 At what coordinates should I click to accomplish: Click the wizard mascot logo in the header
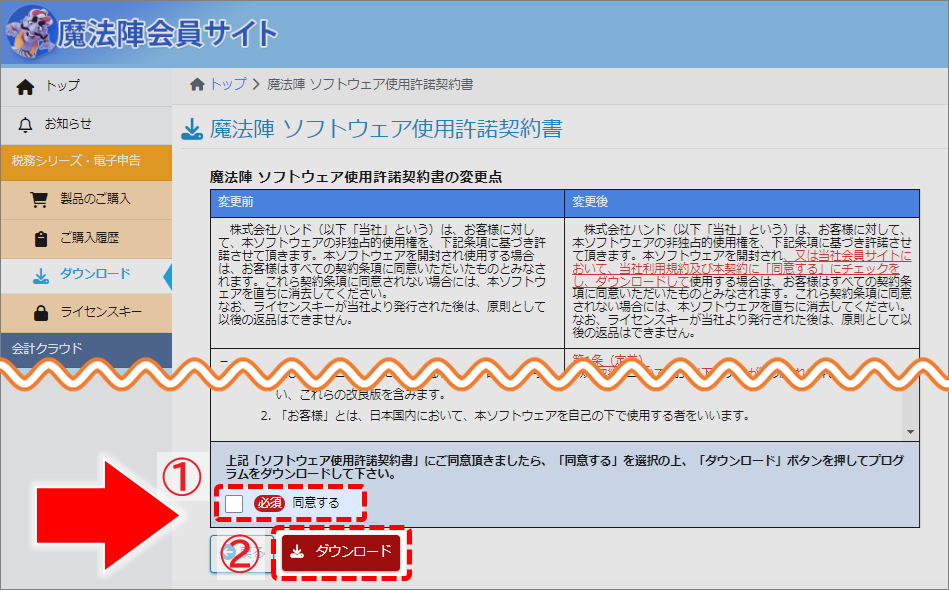(x=30, y=30)
